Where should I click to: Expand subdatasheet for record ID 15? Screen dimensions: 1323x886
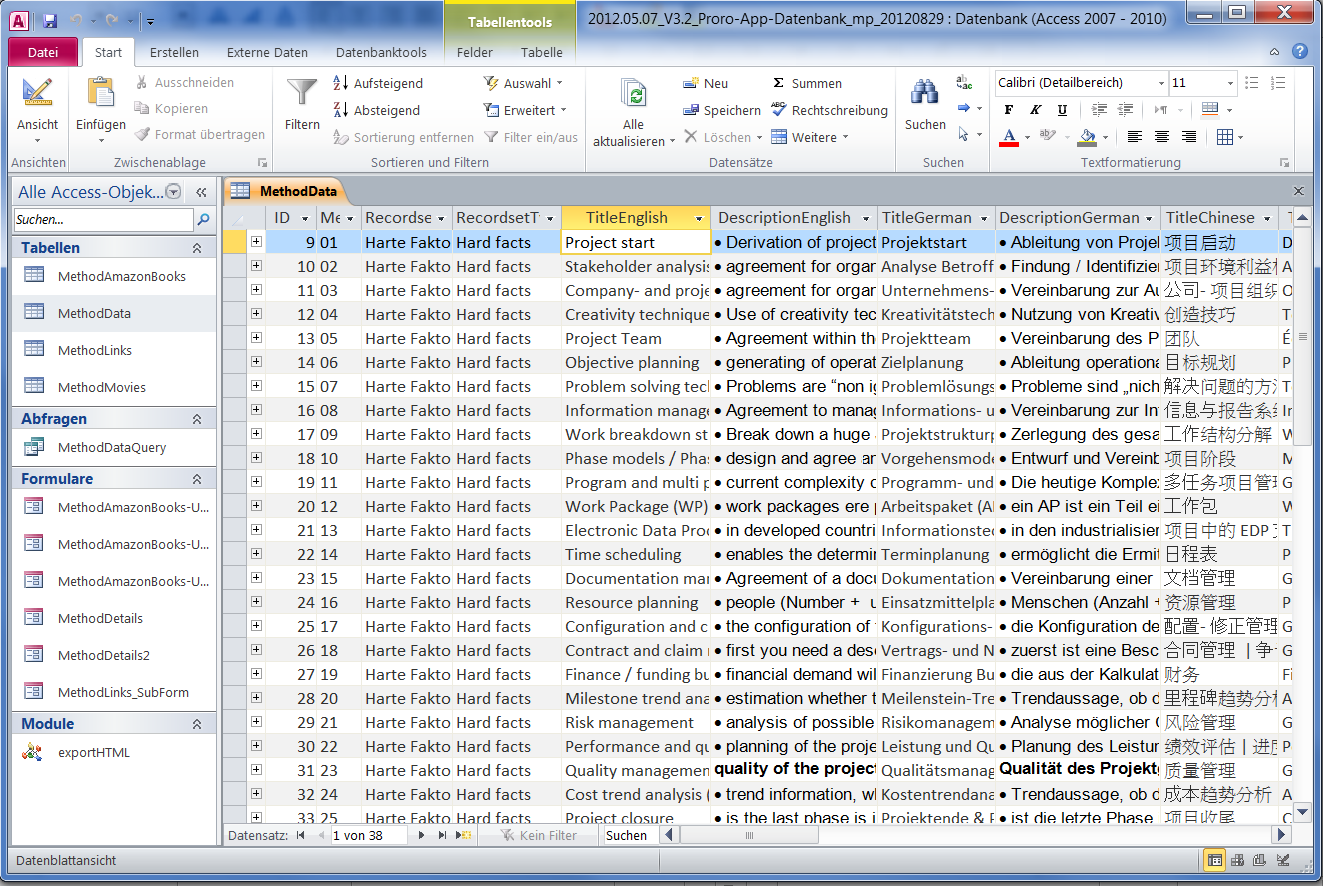(256, 385)
